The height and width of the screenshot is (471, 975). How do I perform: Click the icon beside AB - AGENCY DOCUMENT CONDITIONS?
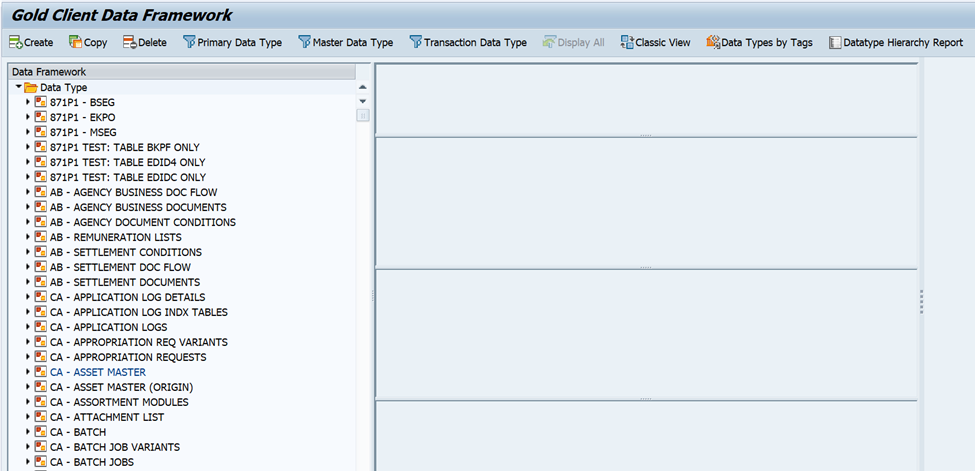pyautogui.click(x=40, y=222)
